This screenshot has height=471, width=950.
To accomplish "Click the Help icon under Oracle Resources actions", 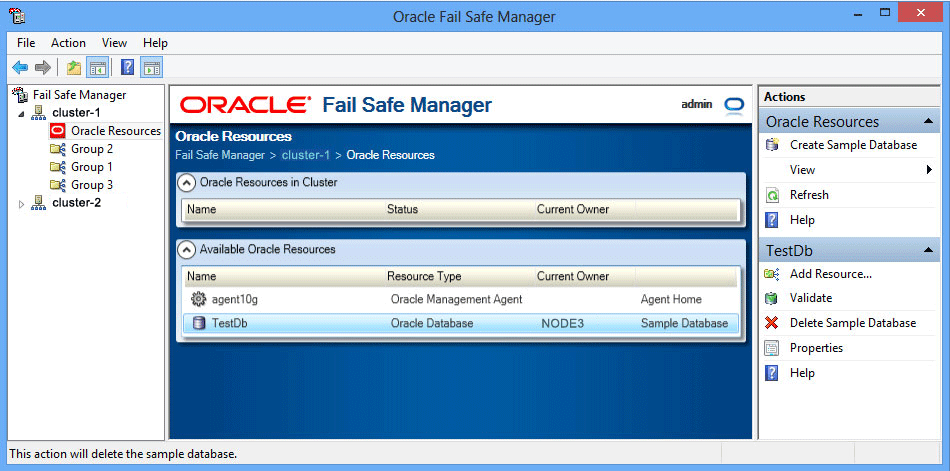I will [772, 220].
